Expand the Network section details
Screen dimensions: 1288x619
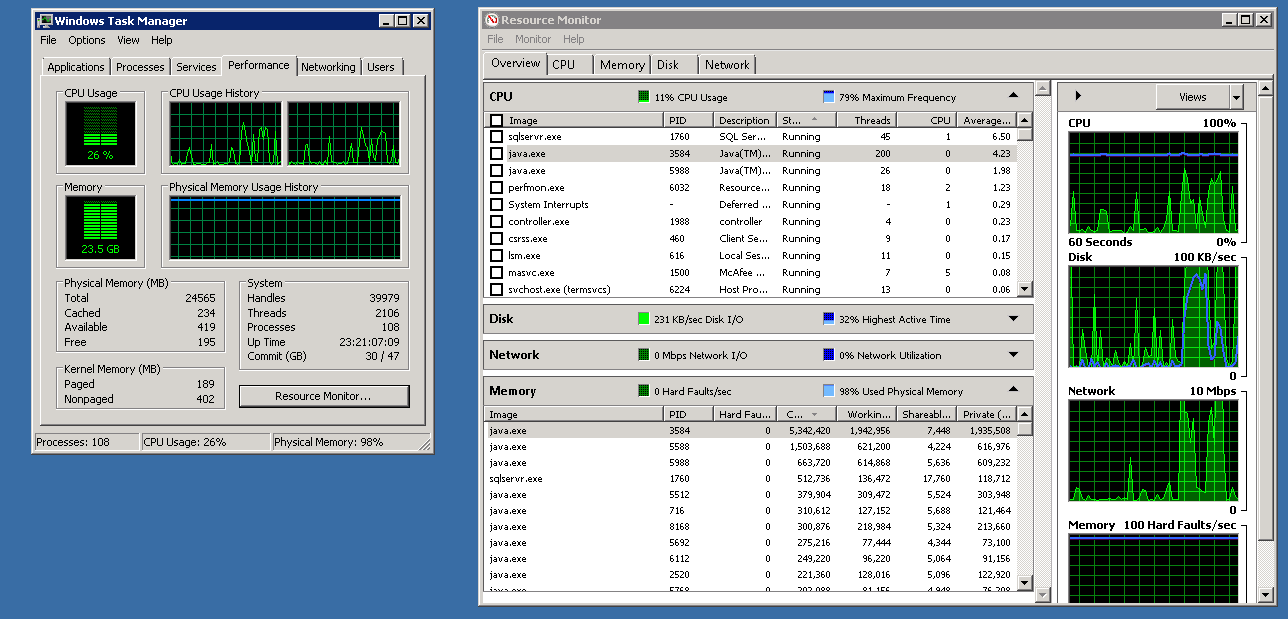point(1013,355)
